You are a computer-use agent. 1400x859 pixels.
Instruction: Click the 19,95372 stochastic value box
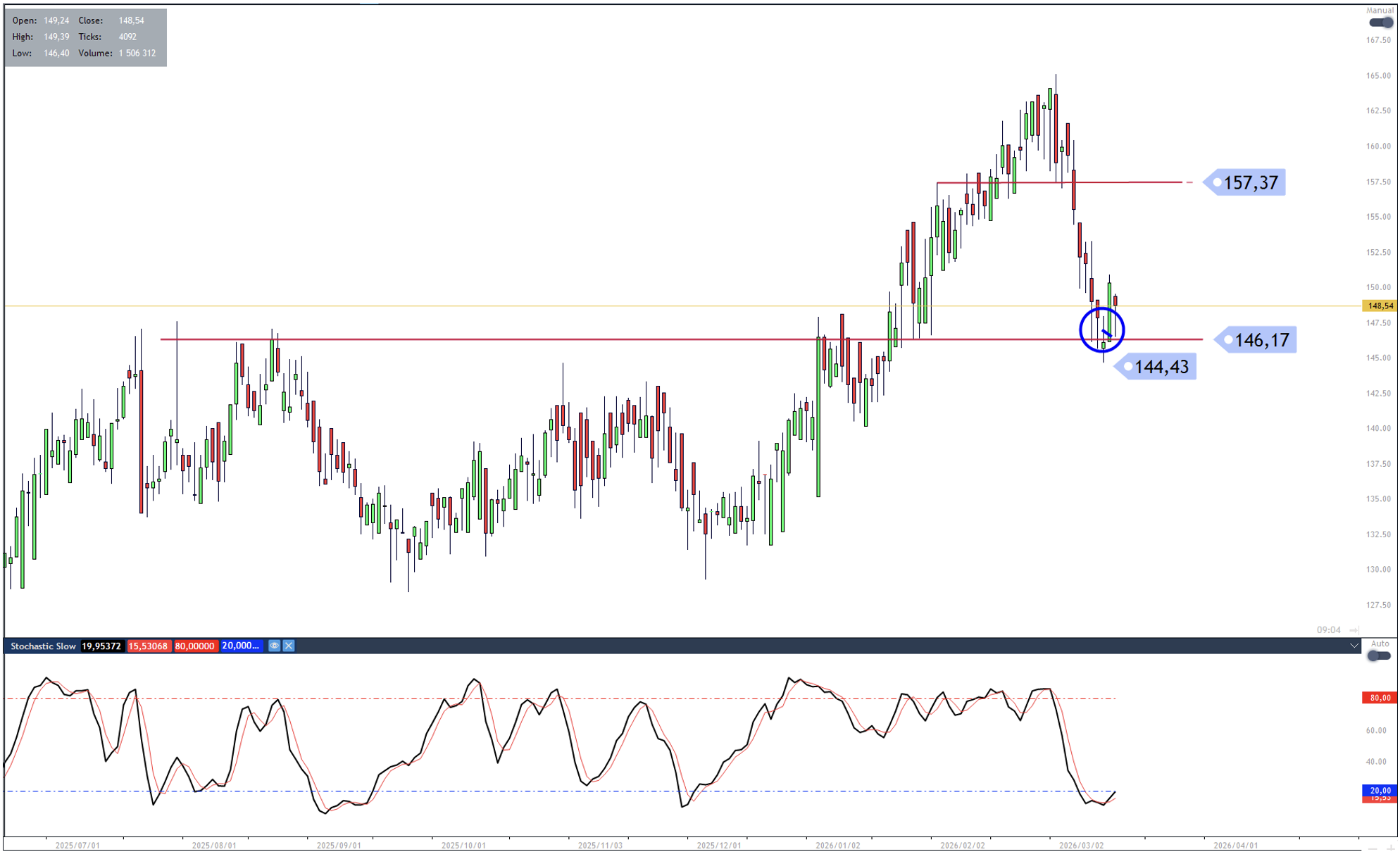click(101, 646)
